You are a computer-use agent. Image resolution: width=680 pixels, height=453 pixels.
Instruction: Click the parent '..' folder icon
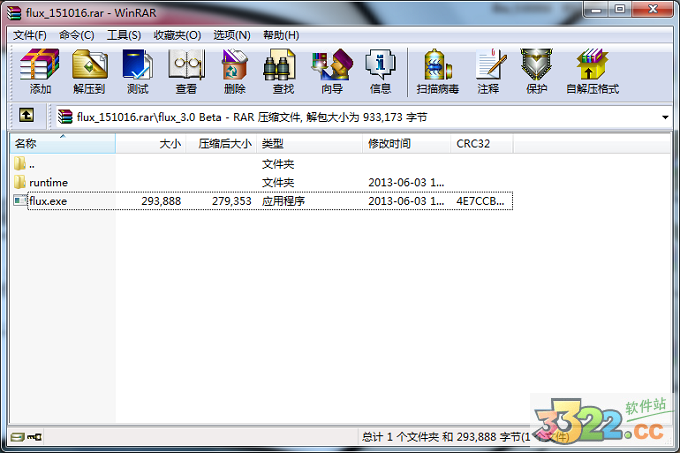(x=20, y=163)
